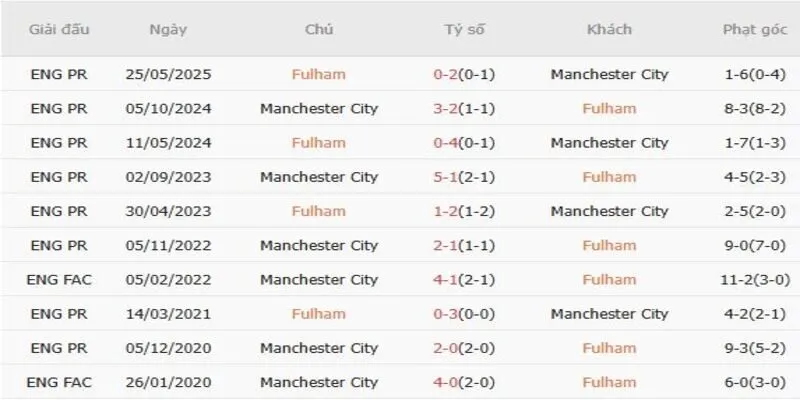Click the 0-3 score from 14/03/2021
Screen dimensions: 800x400
click(446, 314)
